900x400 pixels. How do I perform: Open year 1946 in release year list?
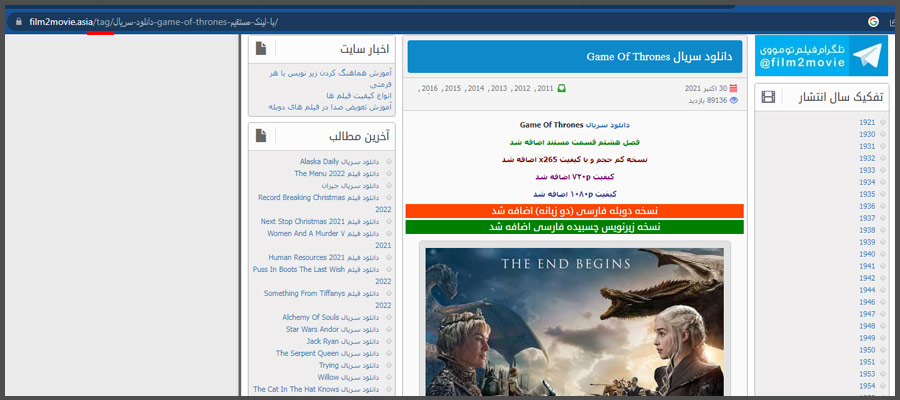coord(867,302)
